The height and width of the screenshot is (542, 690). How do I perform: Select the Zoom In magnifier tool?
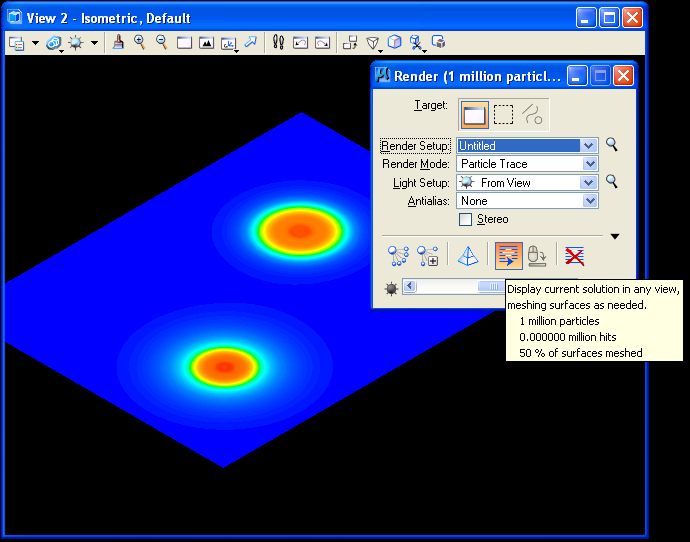click(139, 43)
